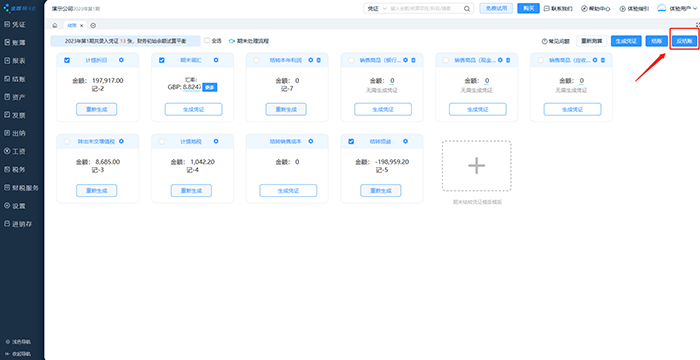Open settings gear on 计提地税 card
The image size is (700, 360).
coord(216,141)
